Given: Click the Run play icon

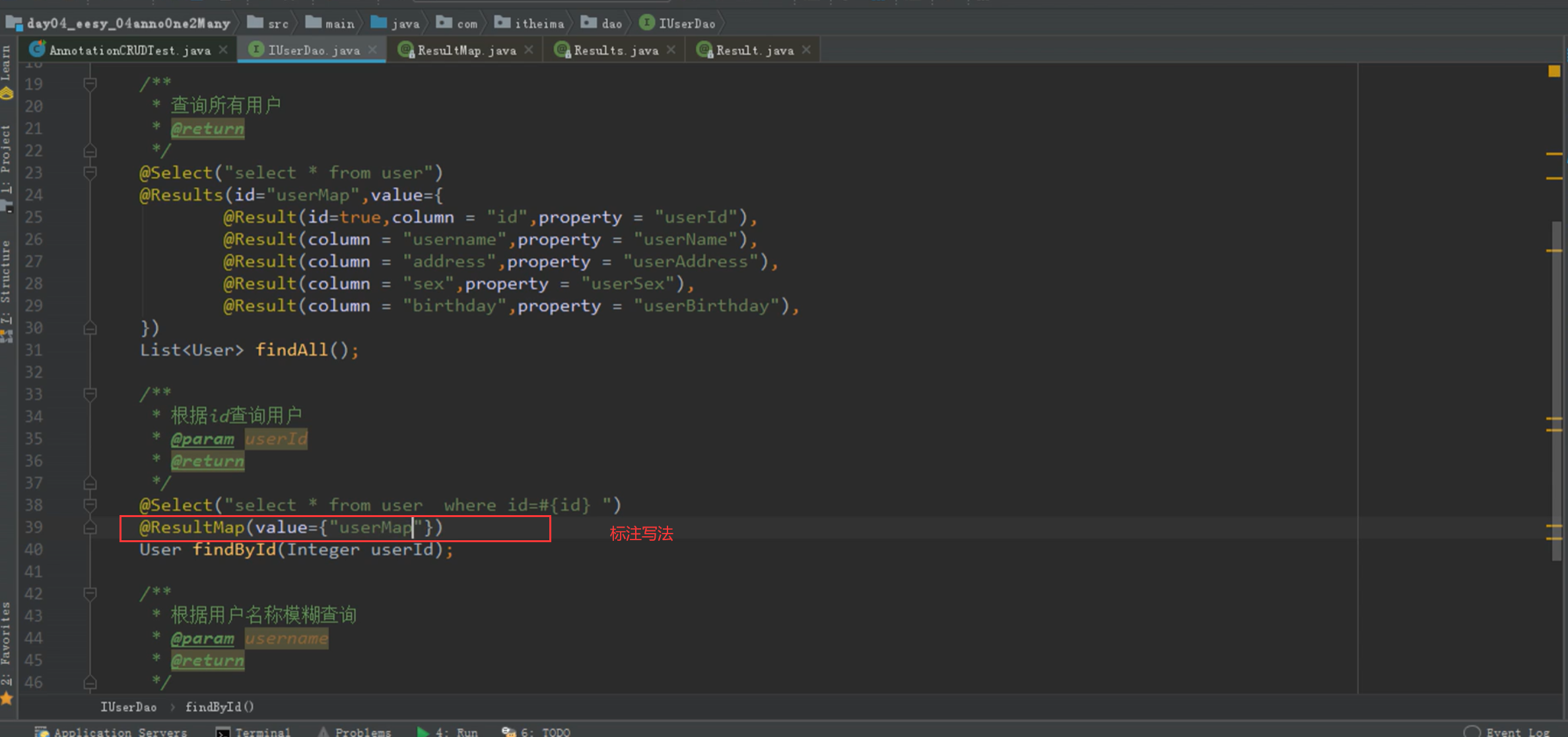Looking at the screenshot, I should pos(423,732).
